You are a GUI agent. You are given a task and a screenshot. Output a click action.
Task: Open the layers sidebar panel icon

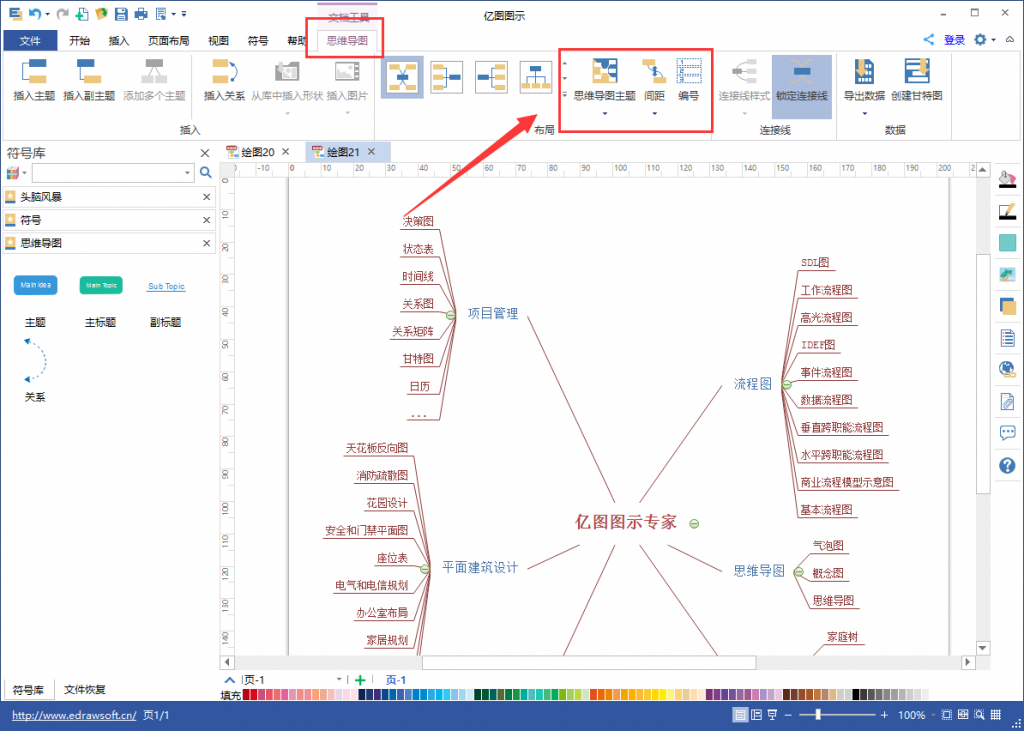point(1008,306)
